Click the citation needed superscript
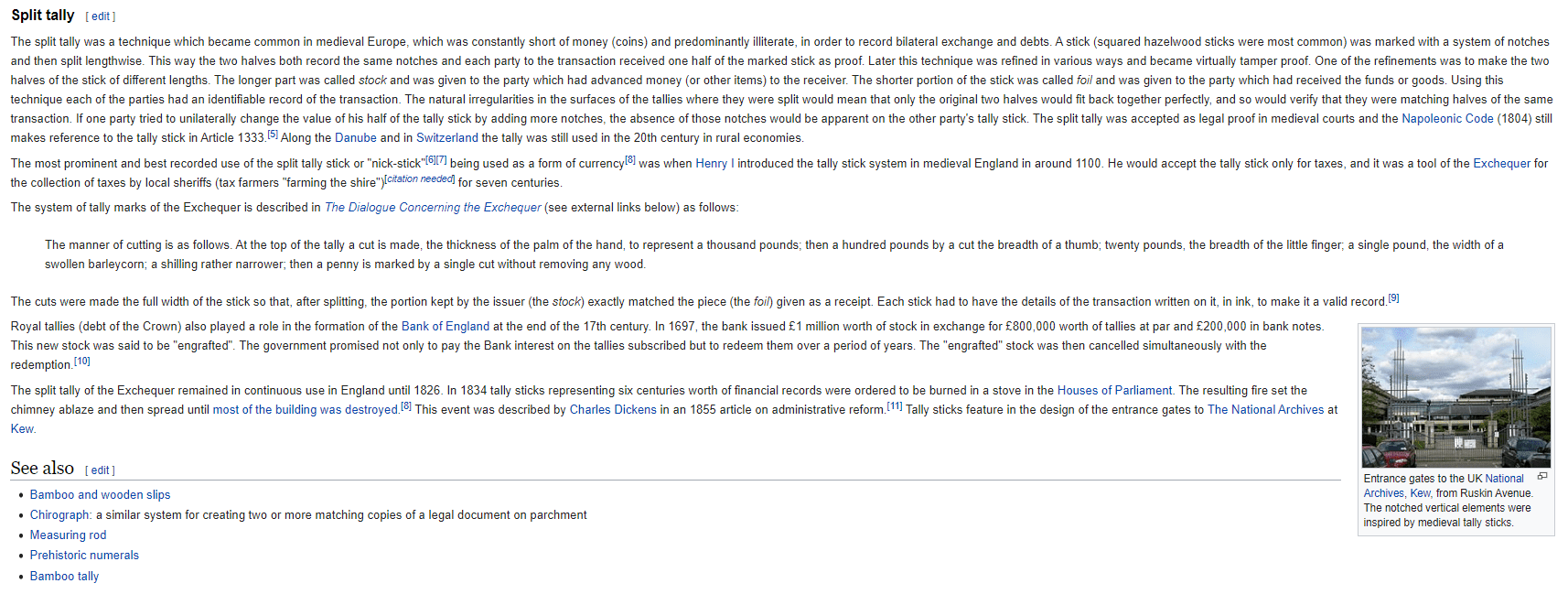The image size is (1568, 594). [420, 179]
